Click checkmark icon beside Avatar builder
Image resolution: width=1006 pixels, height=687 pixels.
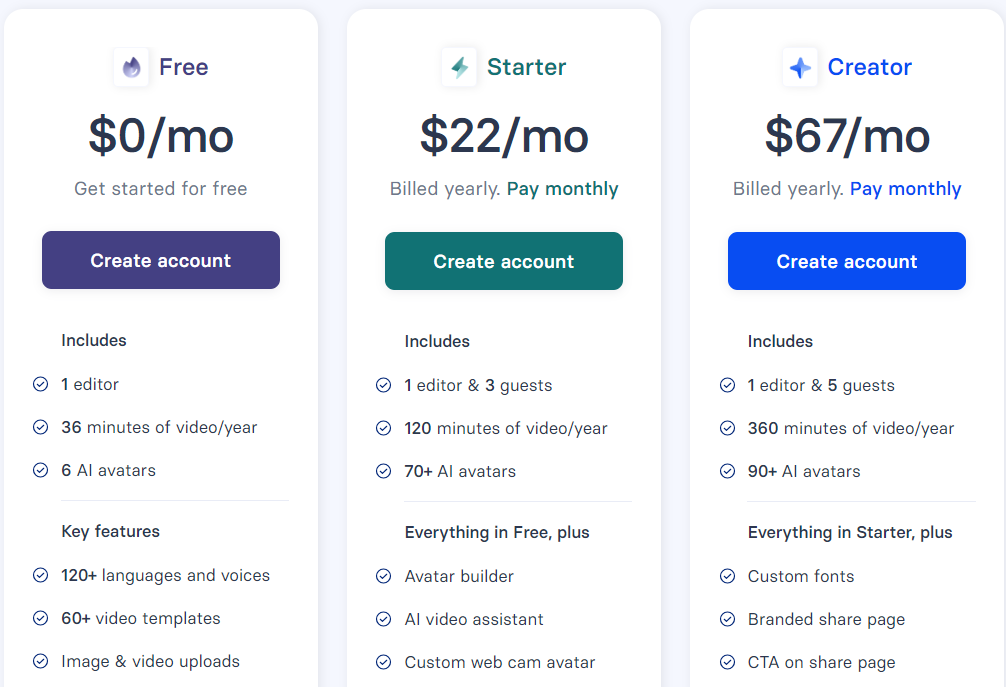tap(384, 576)
